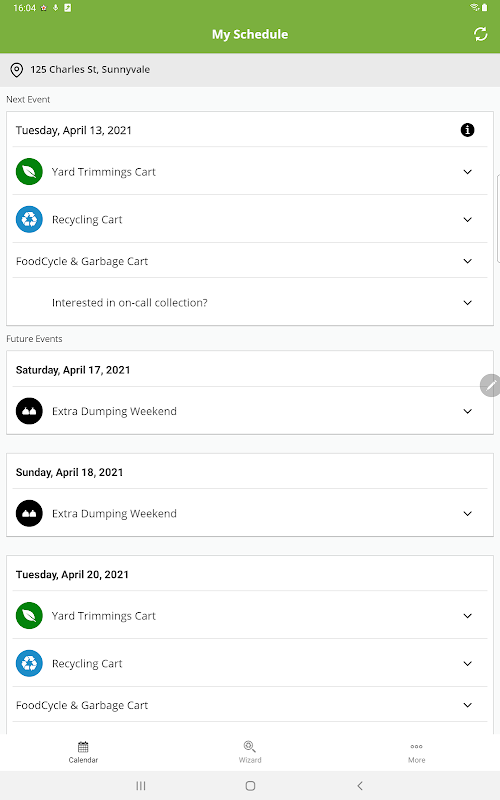Select the Calendar tab
This screenshot has width=500, height=800.
(x=83, y=752)
